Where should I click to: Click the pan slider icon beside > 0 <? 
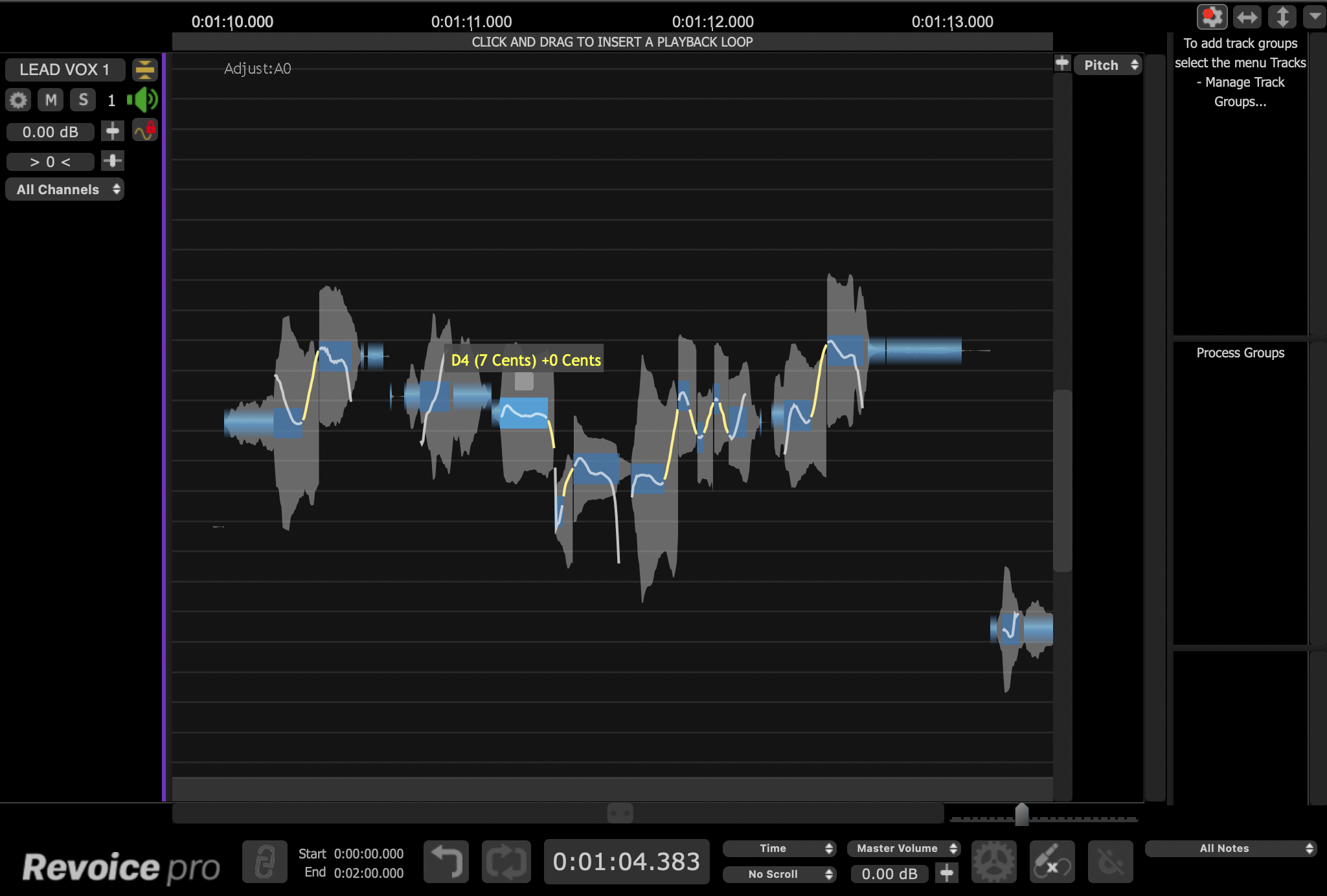112,161
